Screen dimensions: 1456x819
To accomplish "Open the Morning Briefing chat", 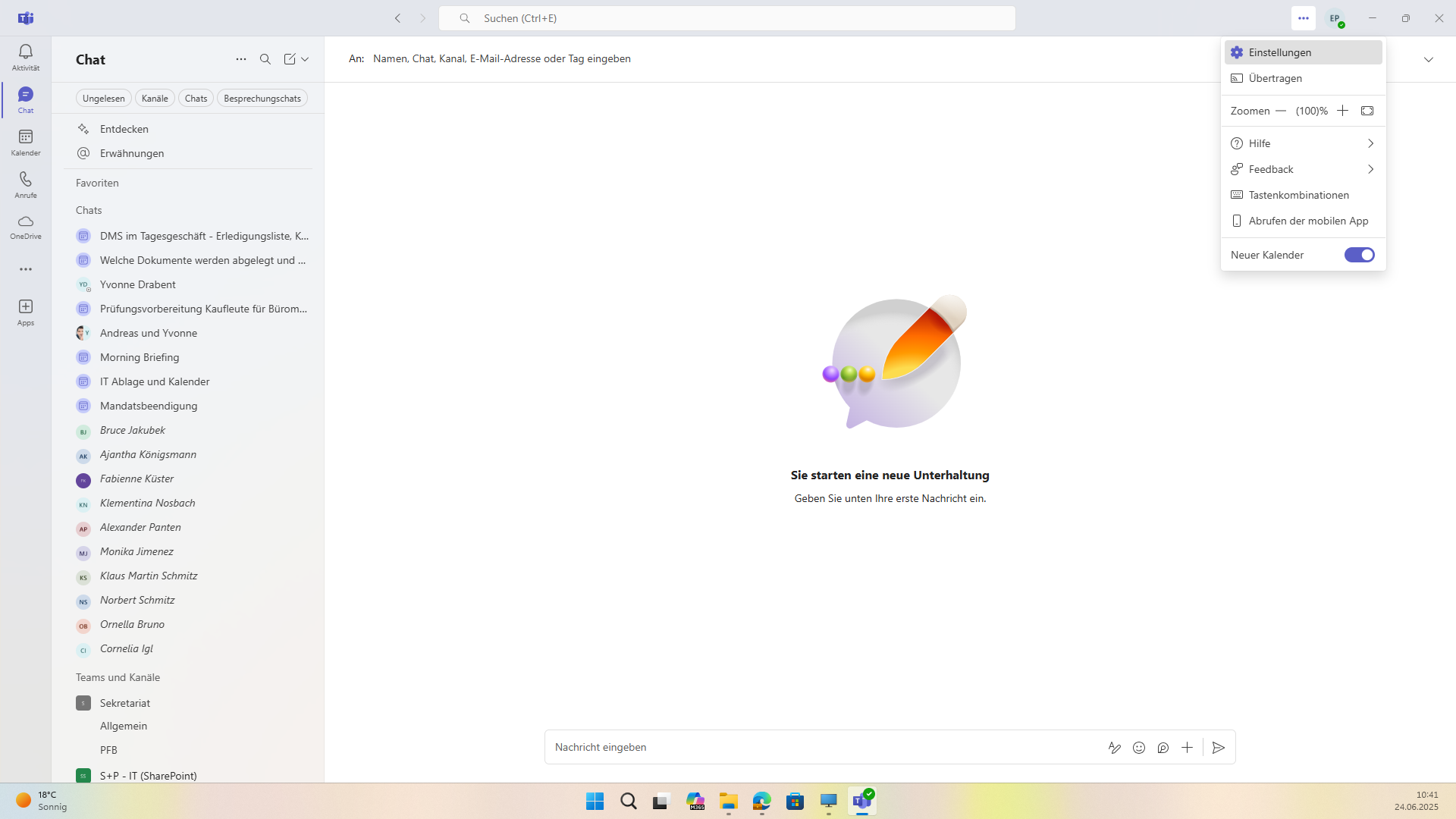I will point(140,357).
